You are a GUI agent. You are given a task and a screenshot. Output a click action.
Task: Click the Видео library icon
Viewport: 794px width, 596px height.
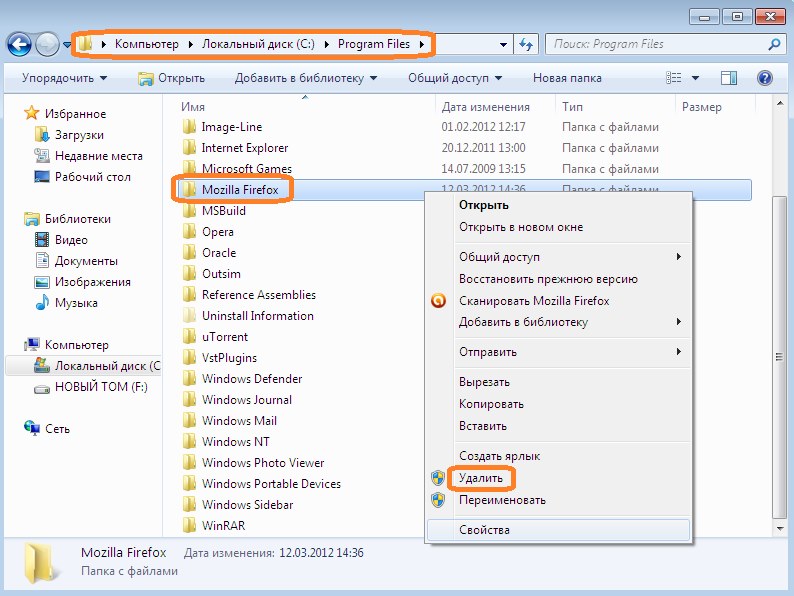click(x=42, y=240)
